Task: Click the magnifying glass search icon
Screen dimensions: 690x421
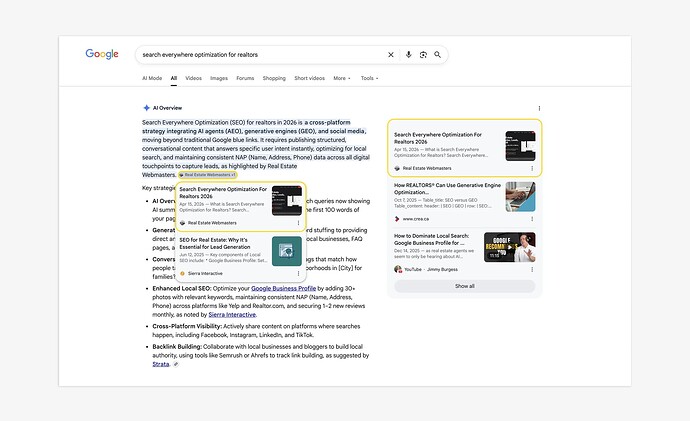Action: 437,55
